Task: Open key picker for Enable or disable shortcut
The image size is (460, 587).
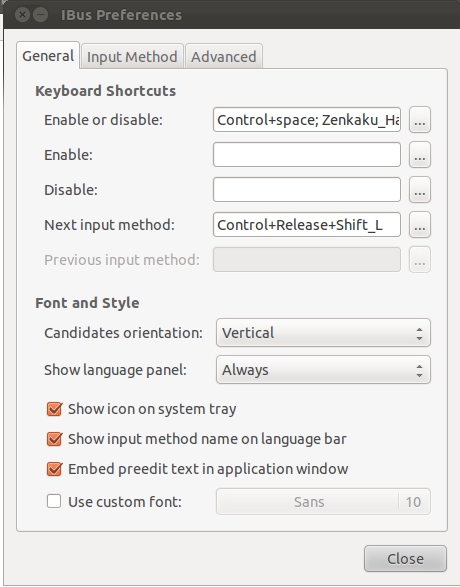Action: 420,120
